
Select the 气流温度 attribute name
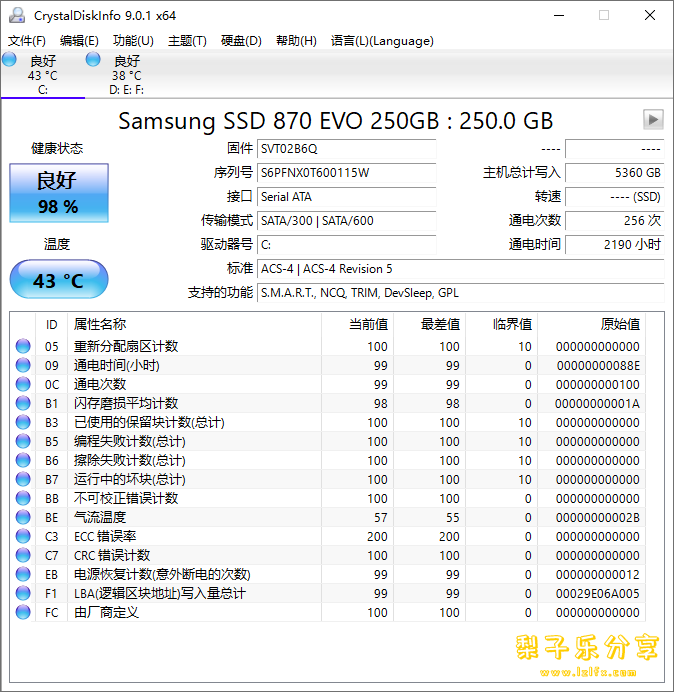[100, 517]
